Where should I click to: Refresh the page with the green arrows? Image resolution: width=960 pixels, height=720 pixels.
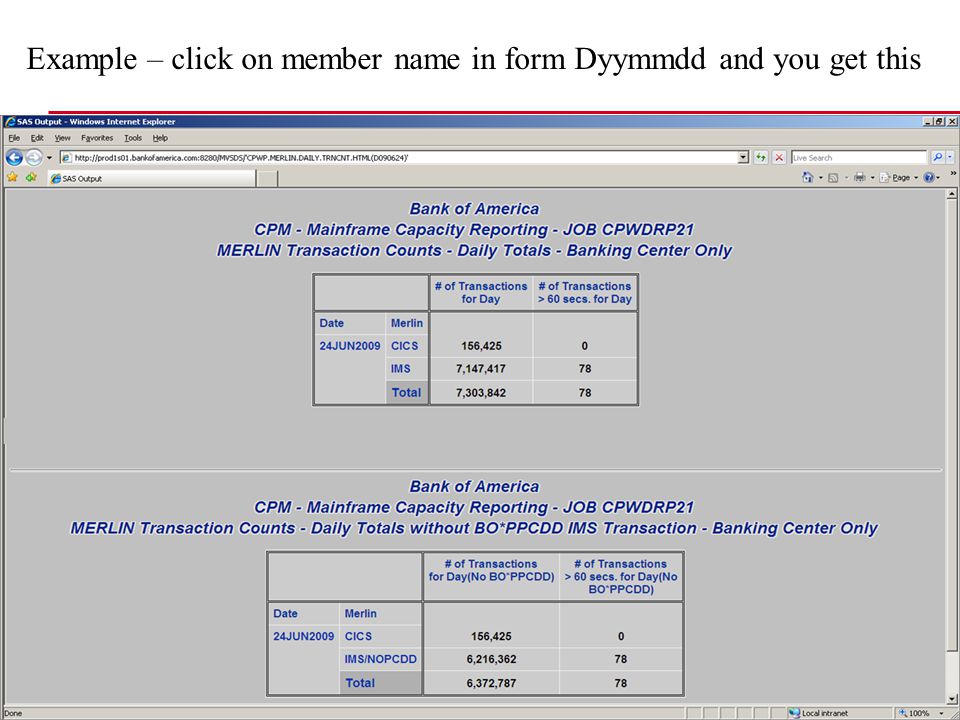pyautogui.click(x=760, y=157)
